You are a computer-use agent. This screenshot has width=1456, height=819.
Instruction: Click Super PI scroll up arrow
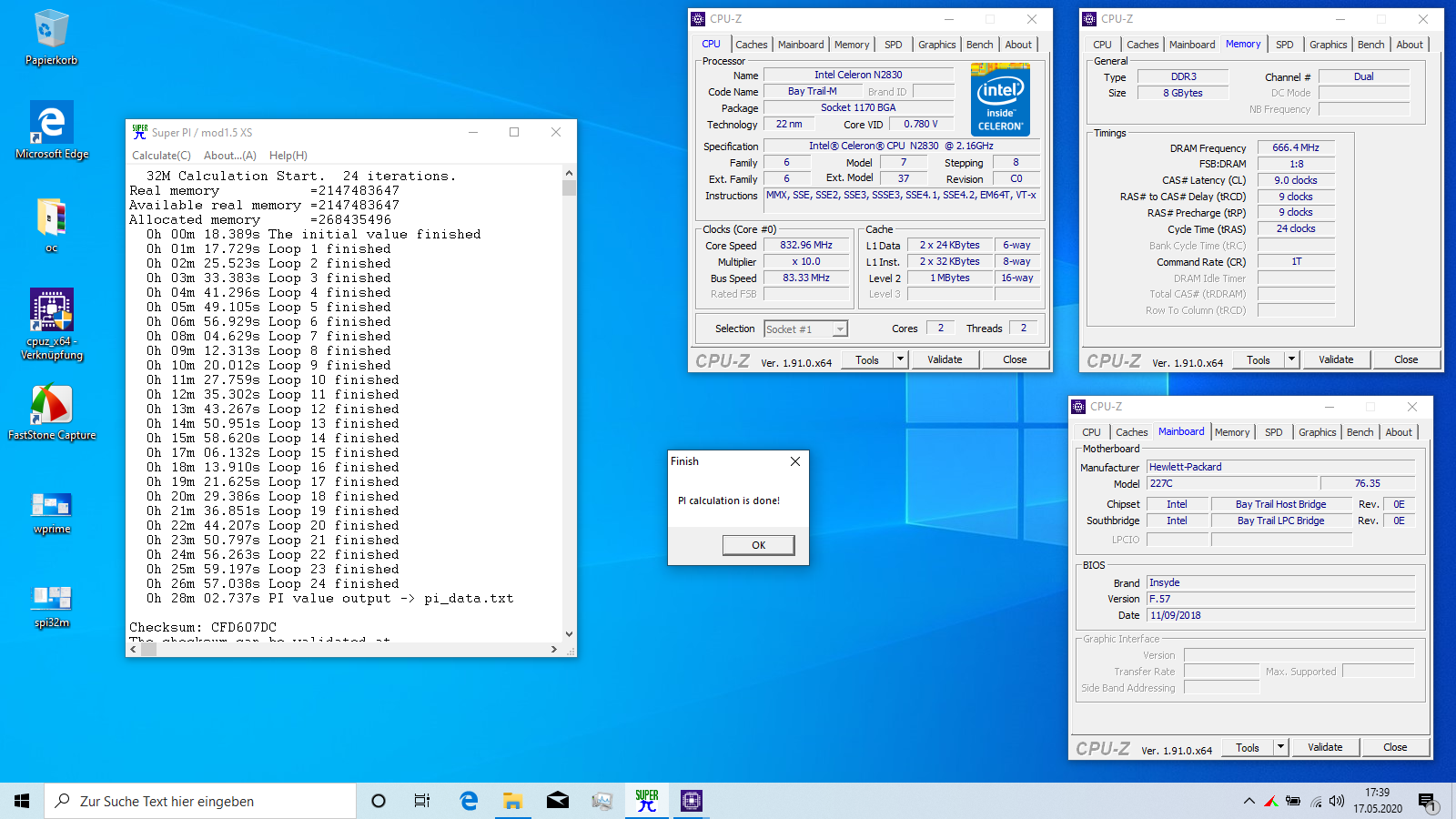[569, 173]
